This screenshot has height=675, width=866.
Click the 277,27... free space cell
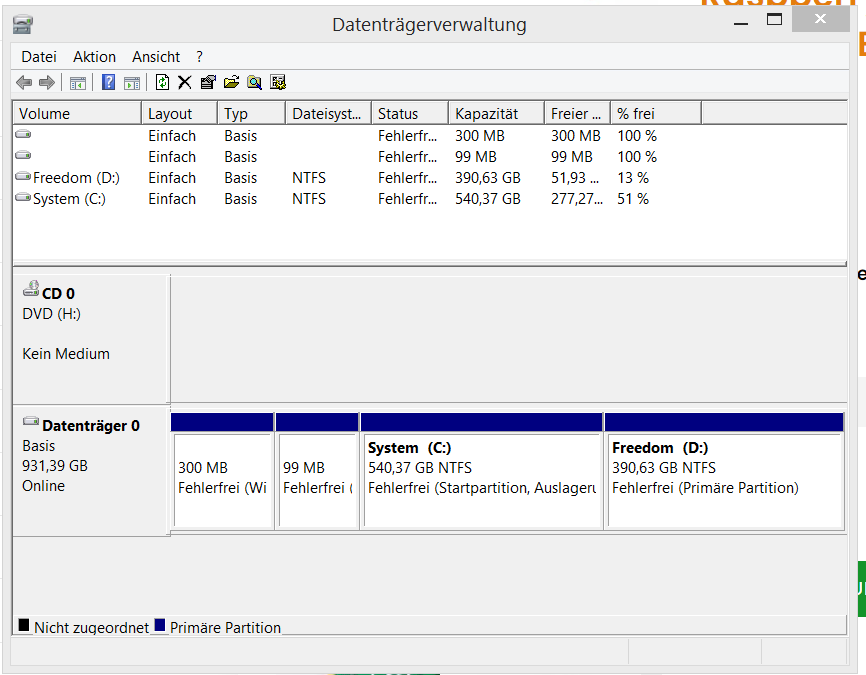577,199
